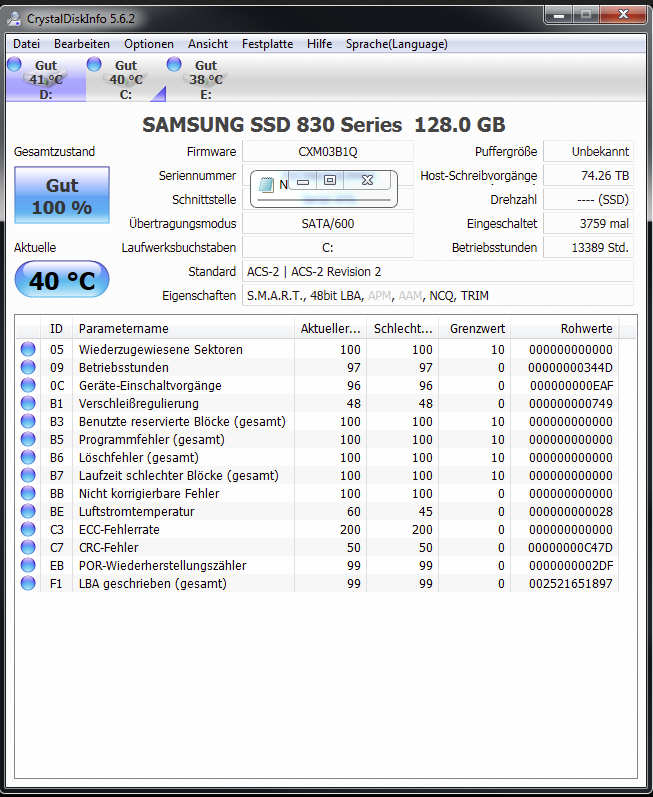Click status orb for Löschfehler (gesamt) row

coord(28,457)
